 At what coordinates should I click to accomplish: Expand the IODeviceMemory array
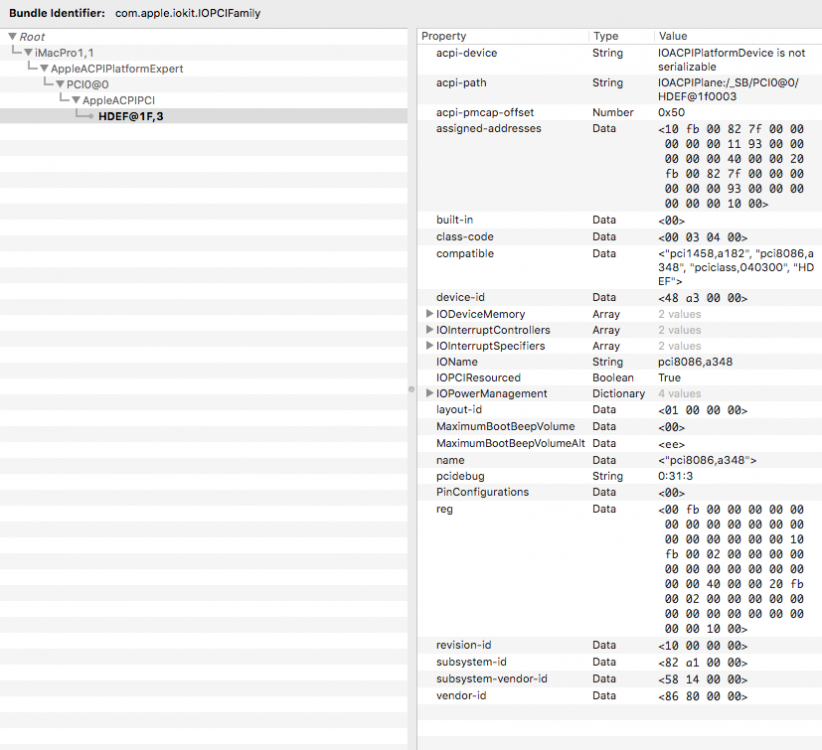click(429, 313)
